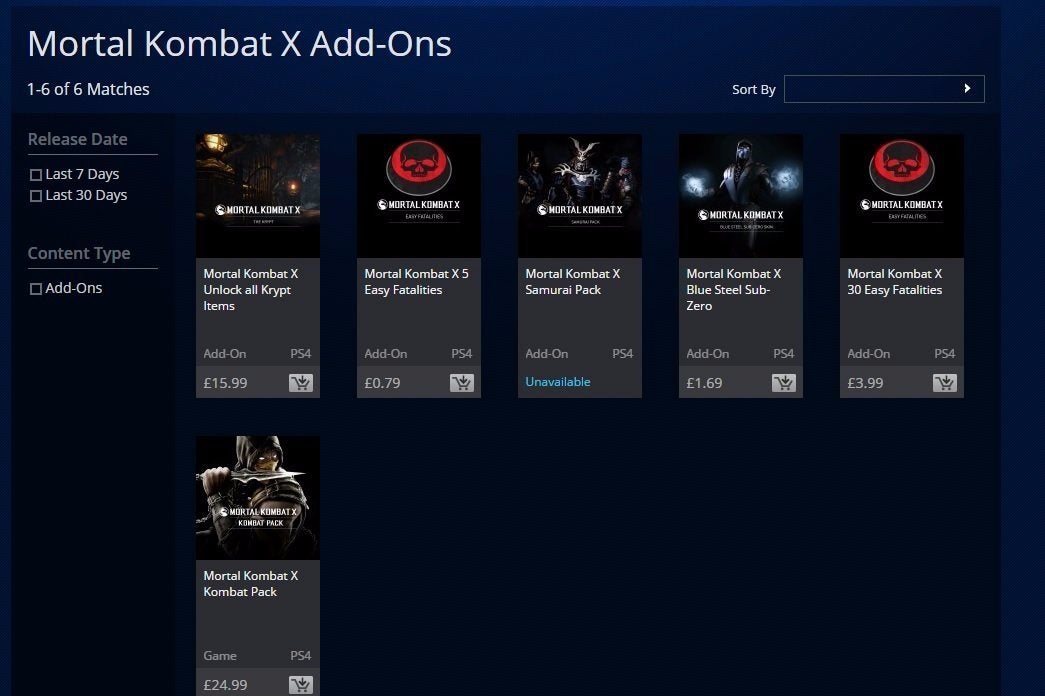Image resolution: width=1045 pixels, height=696 pixels.
Task: Add 30 Easy Fatalities to cart
Action: coord(944,383)
